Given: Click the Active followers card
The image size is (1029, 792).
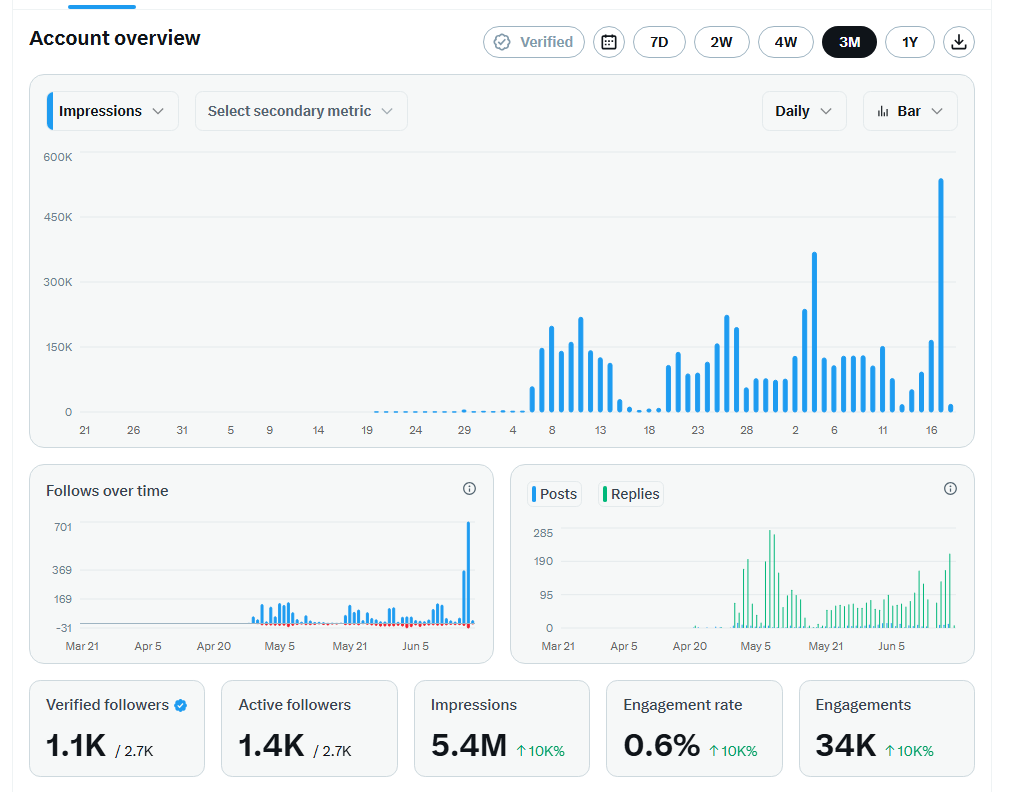Looking at the screenshot, I should (309, 728).
